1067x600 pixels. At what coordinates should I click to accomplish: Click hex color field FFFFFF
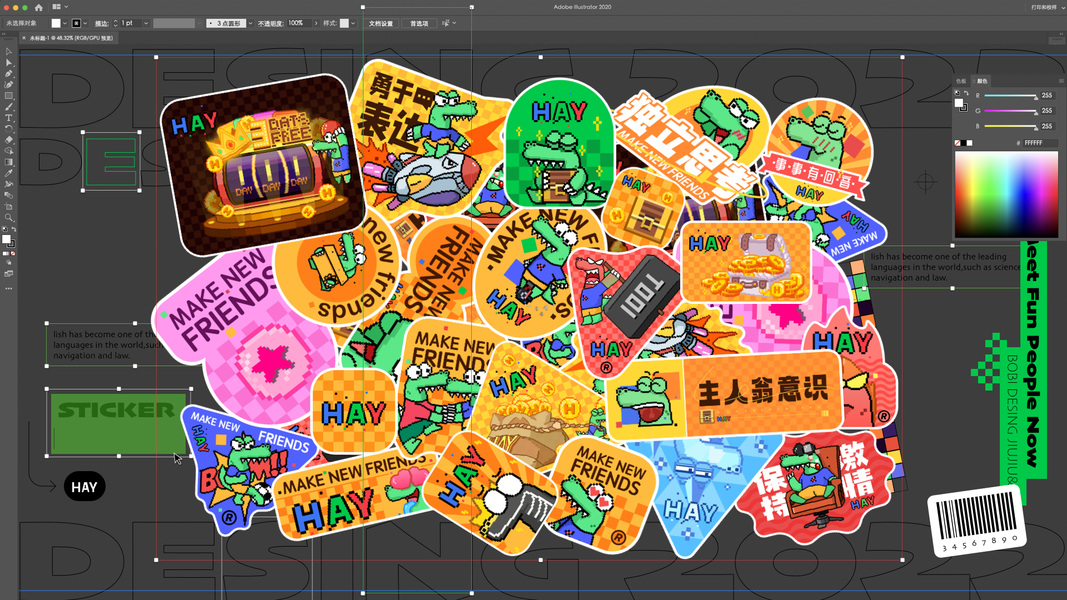[x=1040, y=143]
